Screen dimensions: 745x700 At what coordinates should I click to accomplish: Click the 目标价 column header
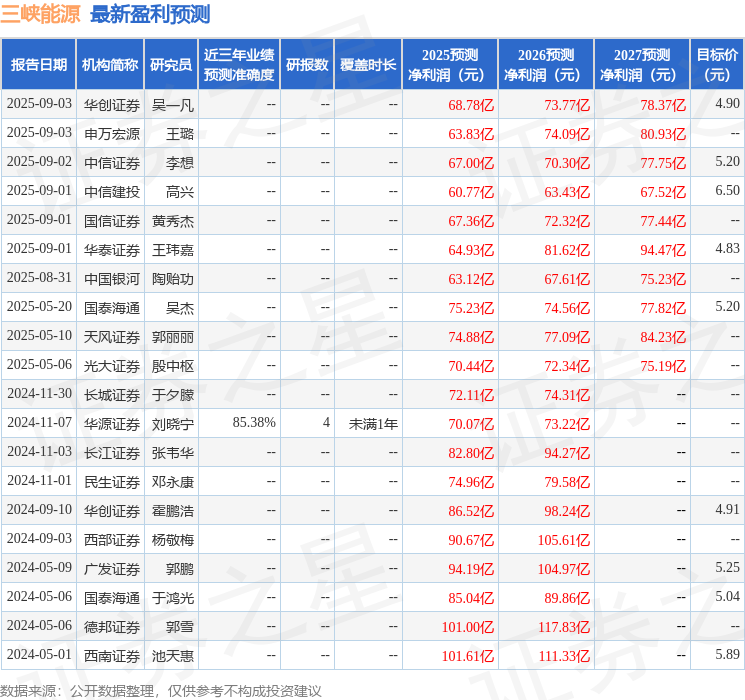(x=716, y=64)
